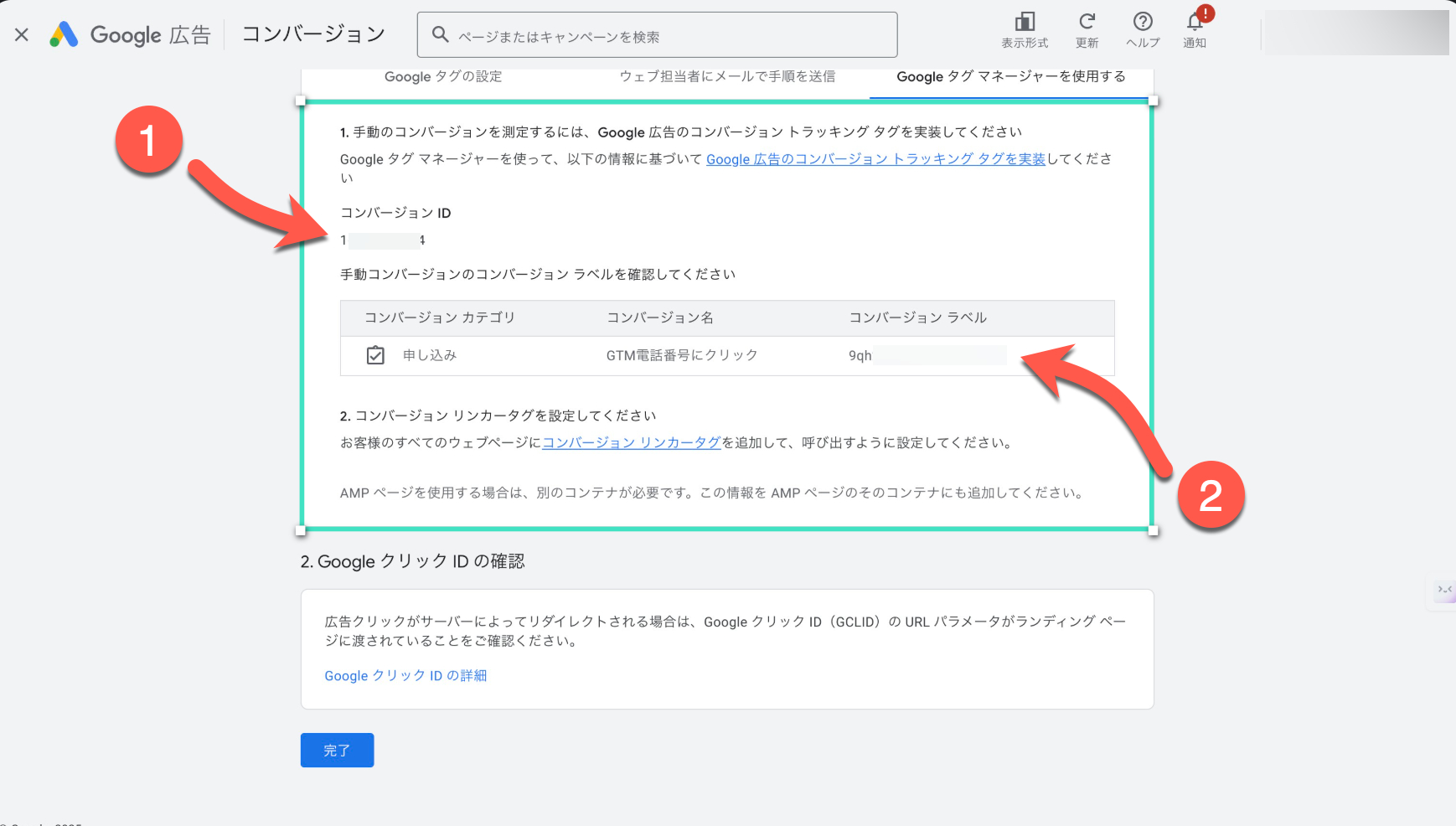Click the 申し込み clipboard category icon

(375, 355)
